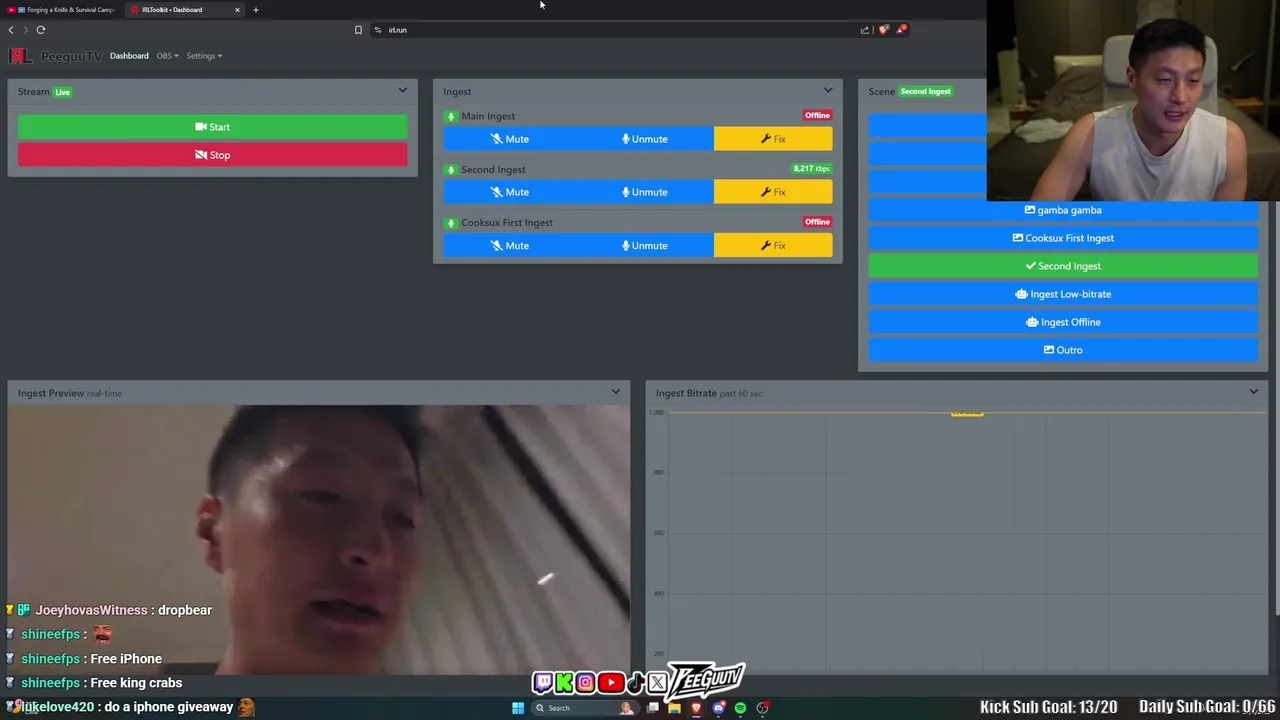
Task: Switch to the Forging a Knife YouTube tab
Action: click(62, 10)
